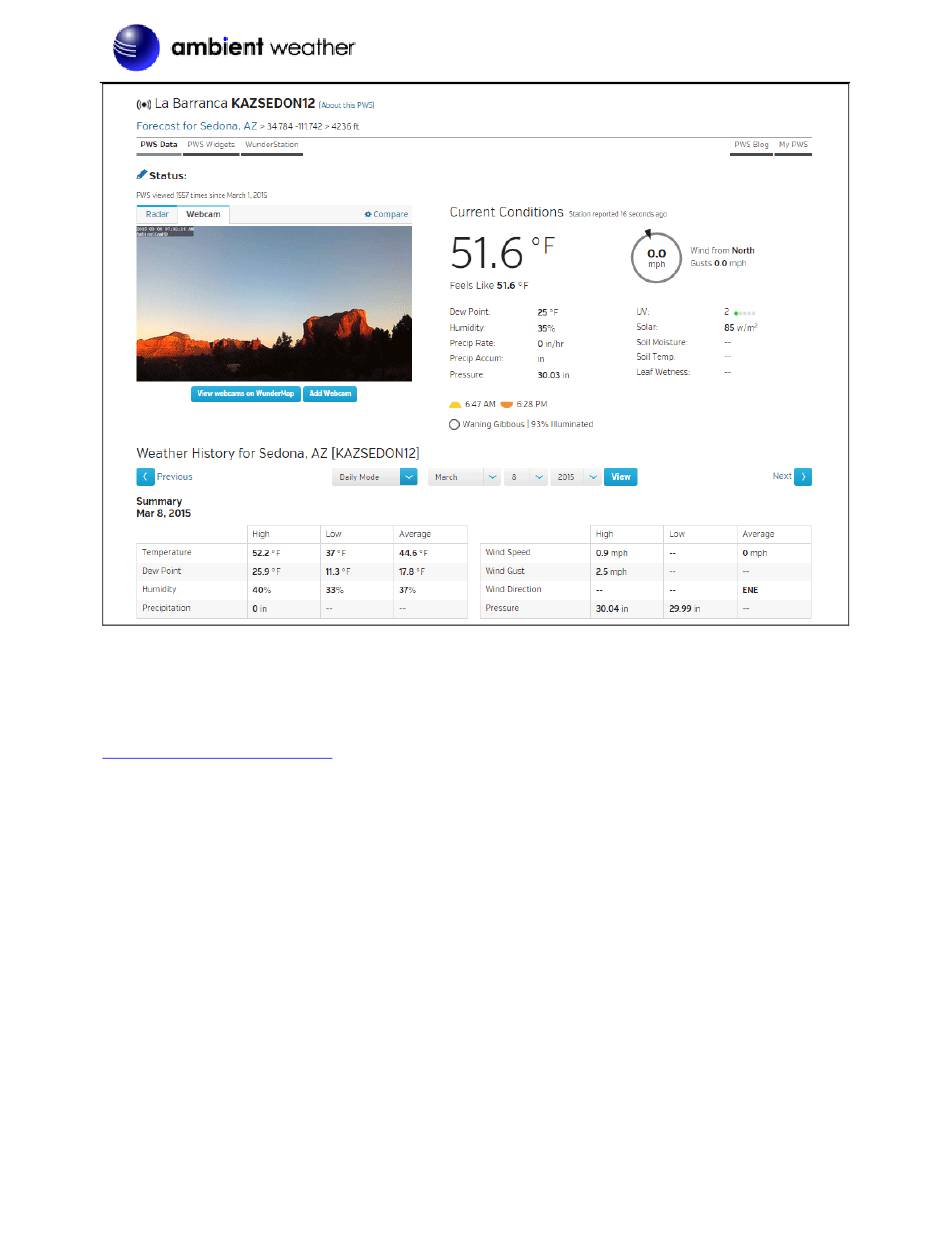950x1260 pixels.
Task: Go to previous day with left arrow
Action: point(146,477)
